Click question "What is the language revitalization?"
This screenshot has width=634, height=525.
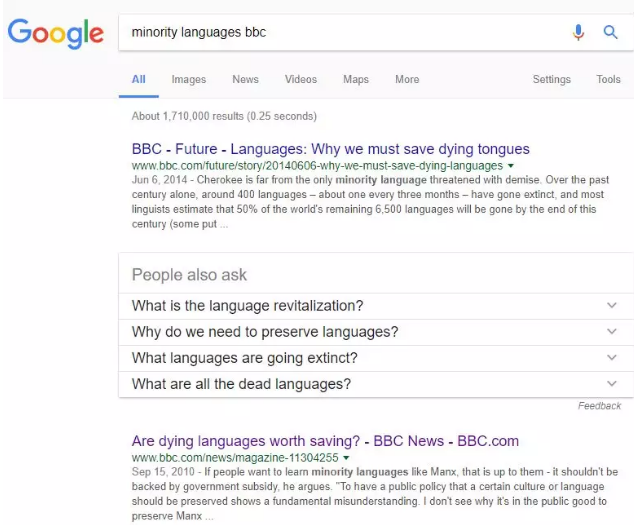point(247,306)
